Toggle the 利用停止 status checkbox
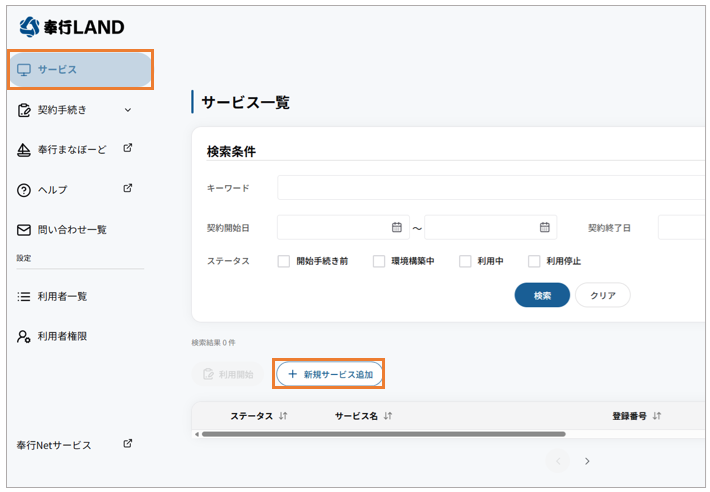The image size is (710, 492). (535, 261)
